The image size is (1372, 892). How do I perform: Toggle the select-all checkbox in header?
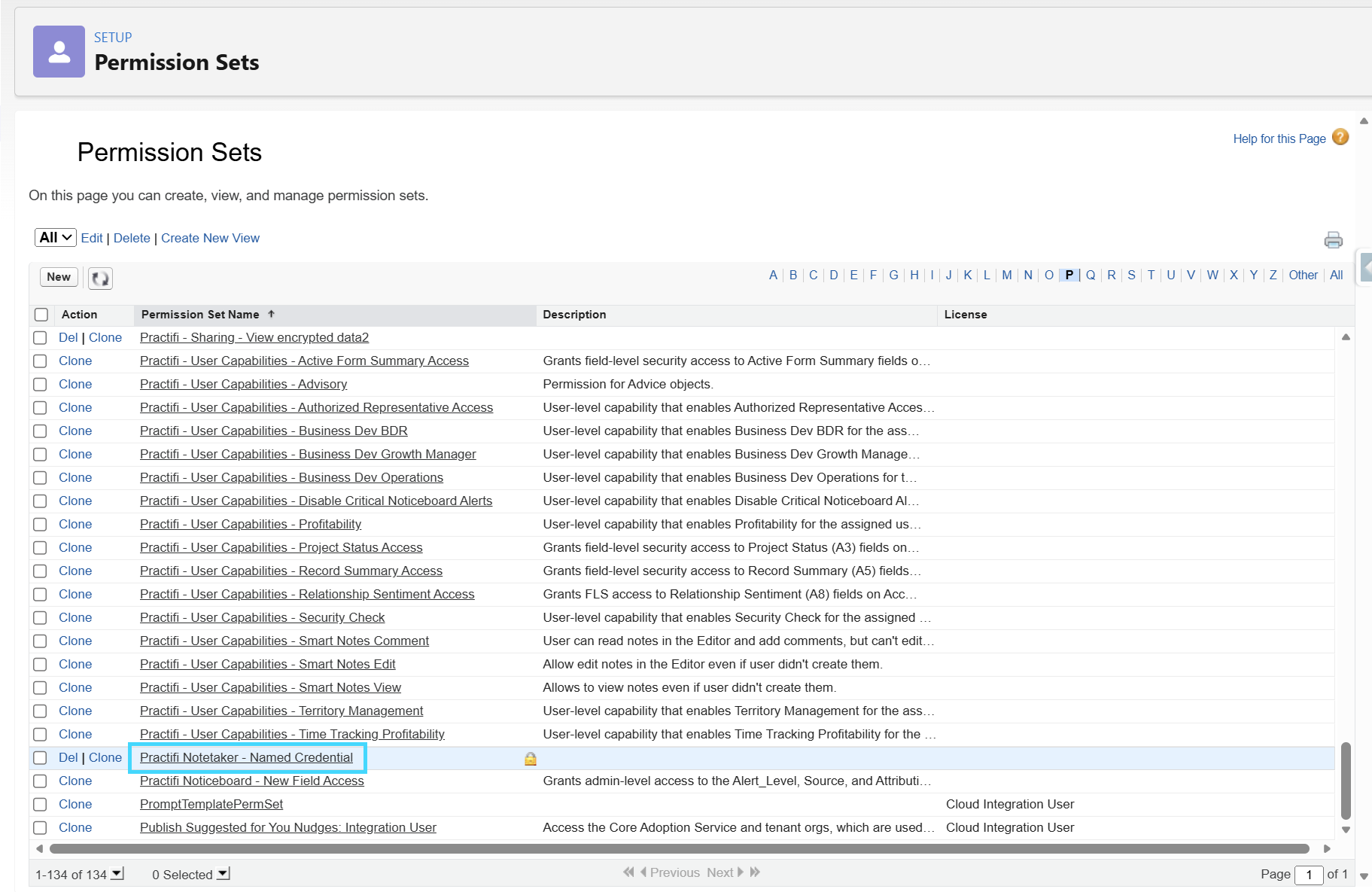(x=41, y=315)
